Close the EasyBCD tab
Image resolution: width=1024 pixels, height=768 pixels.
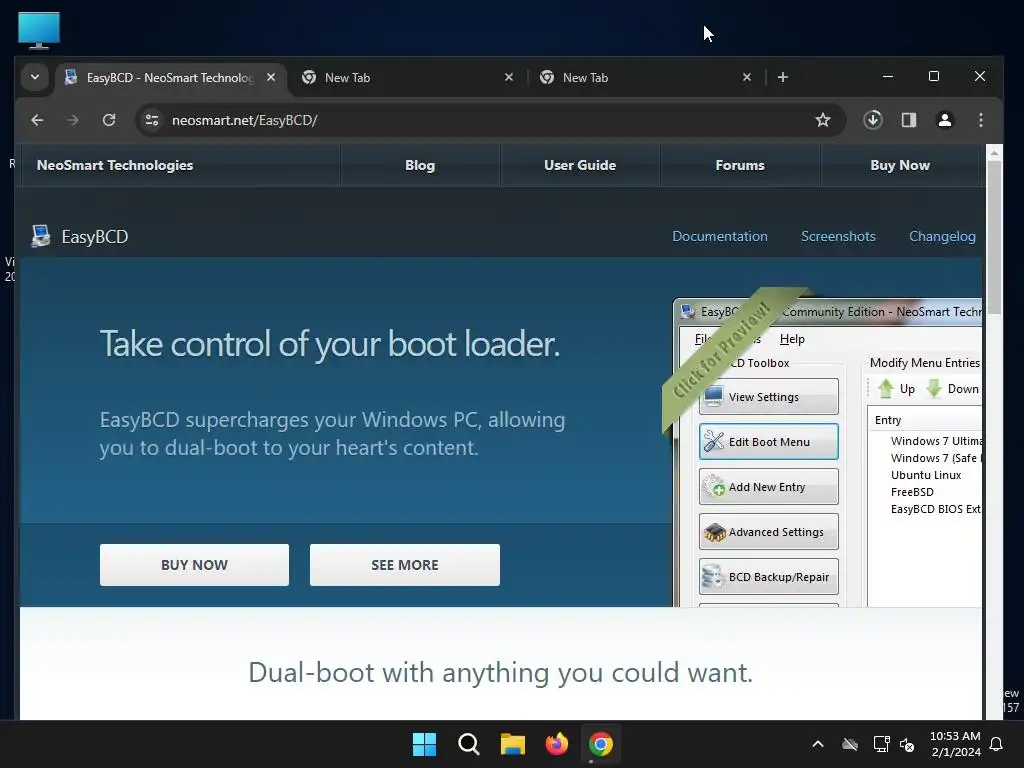coord(271,77)
